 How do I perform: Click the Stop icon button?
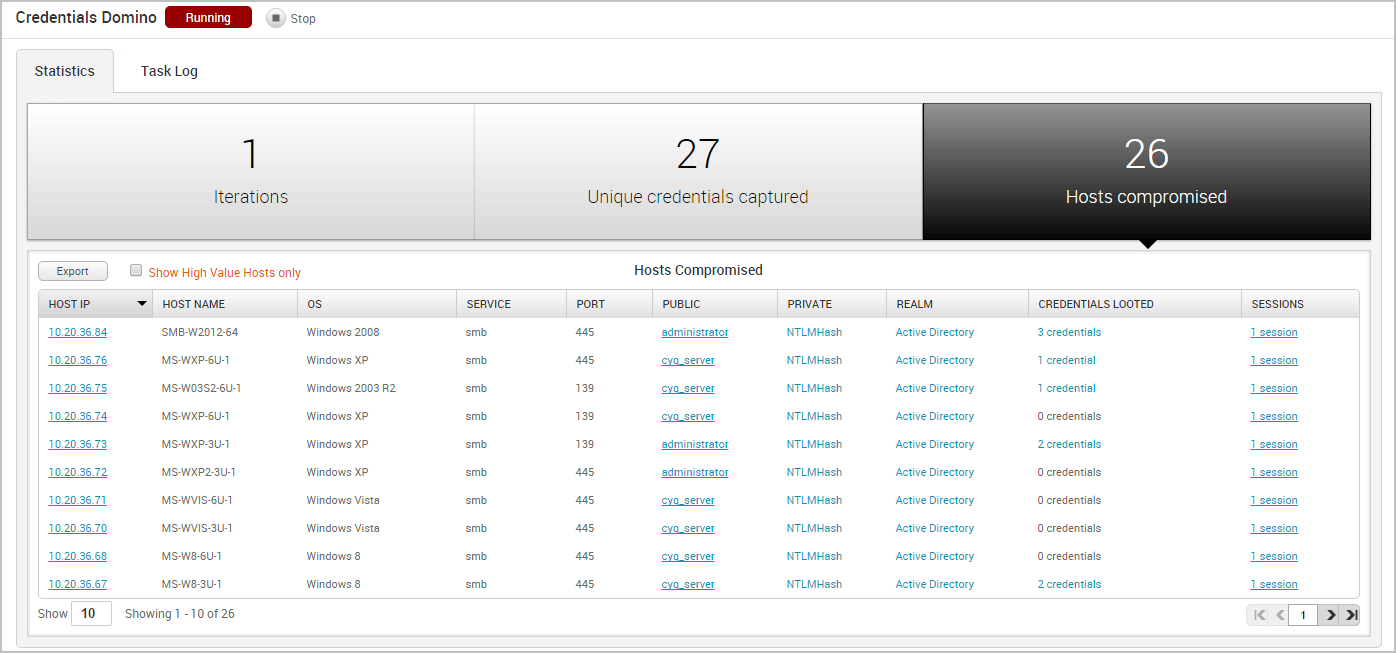(x=276, y=18)
